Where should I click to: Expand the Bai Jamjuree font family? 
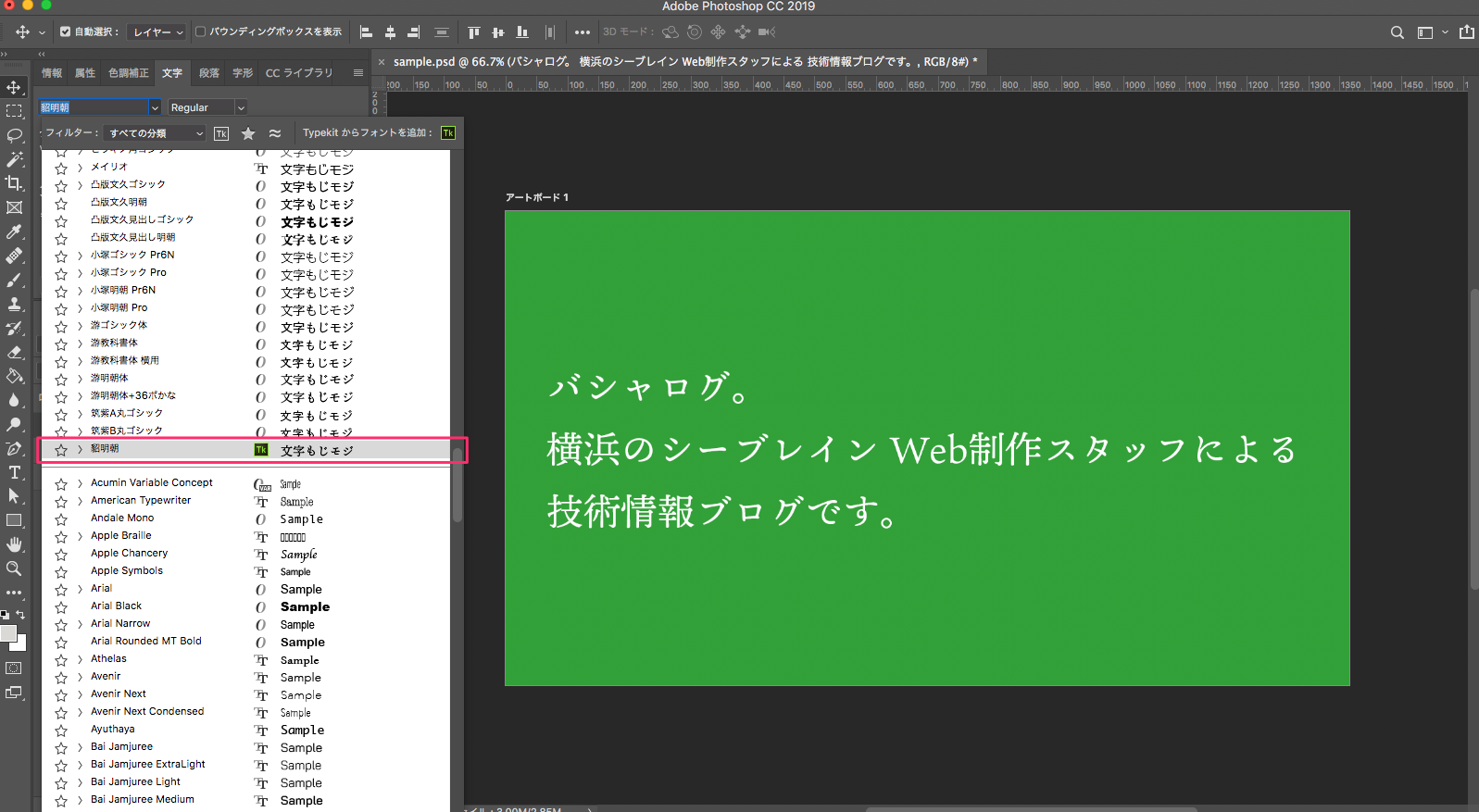pyautogui.click(x=81, y=747)
